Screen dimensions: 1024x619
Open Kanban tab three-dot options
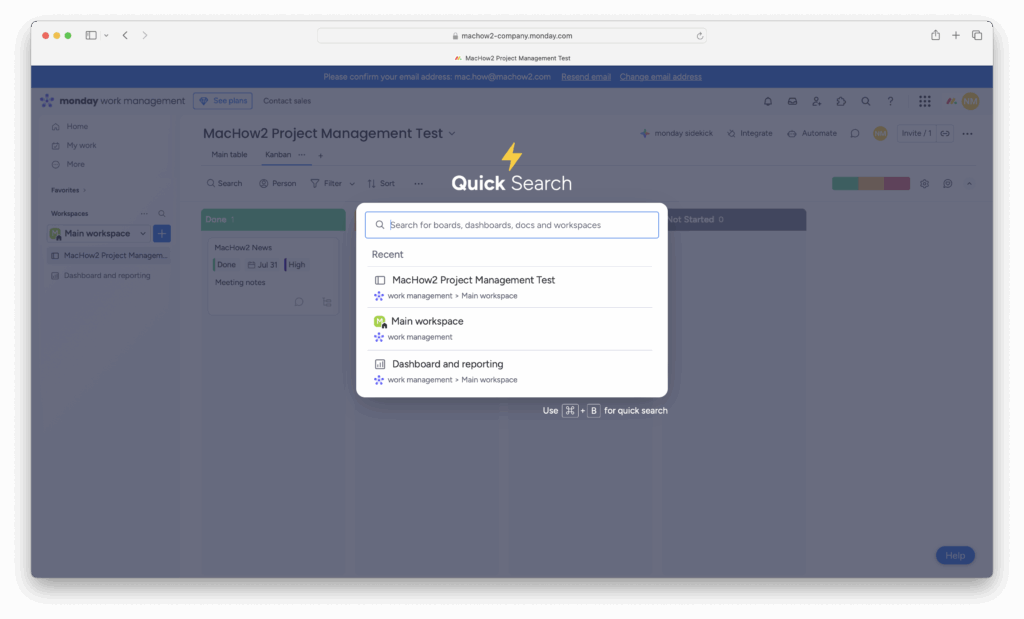pyautogui.click(x=302, y=155)
